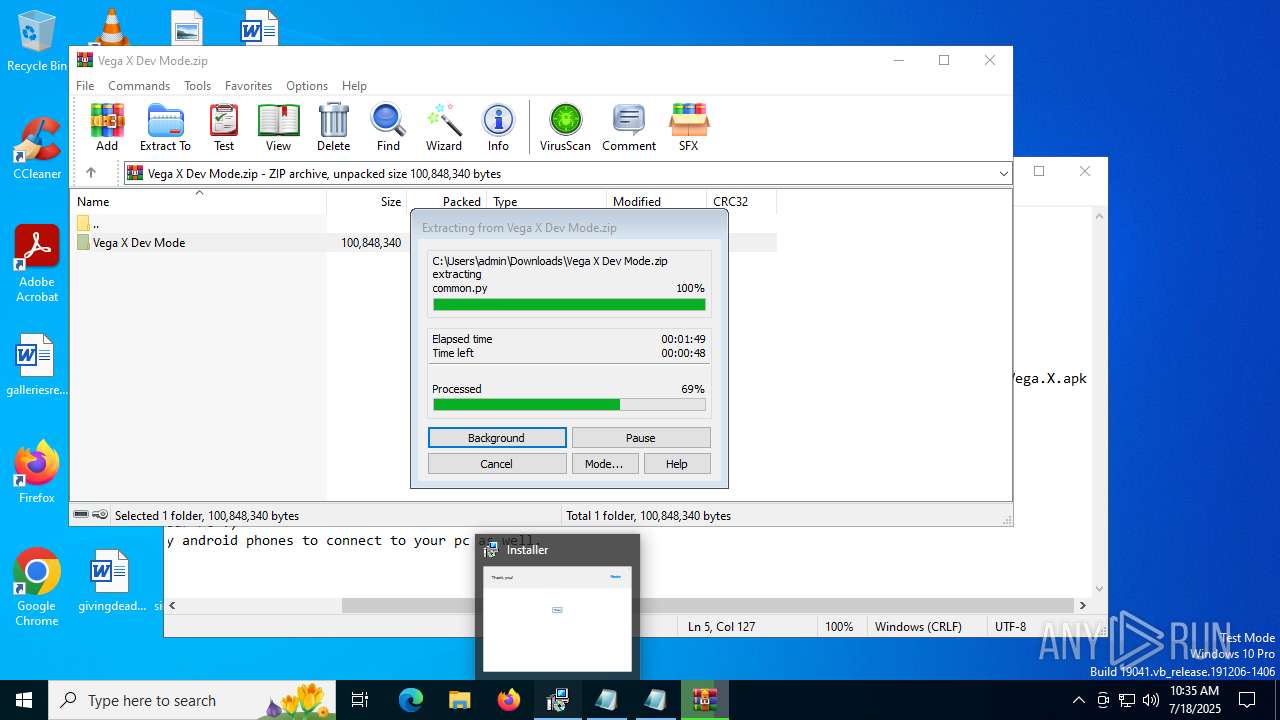Open the Favorites menu
The width and height of the screenshot is (1280, 720).
coord(248,86)
